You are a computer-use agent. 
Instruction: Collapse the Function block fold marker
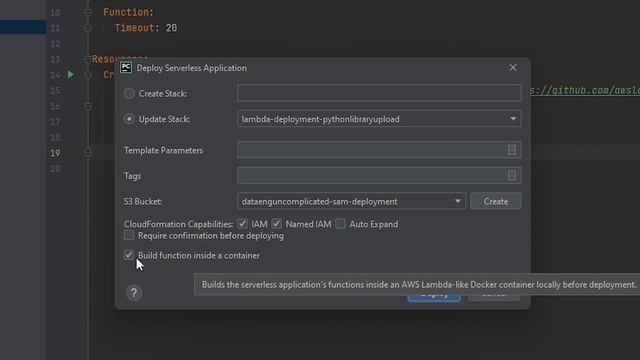click(x=88, y=12)
